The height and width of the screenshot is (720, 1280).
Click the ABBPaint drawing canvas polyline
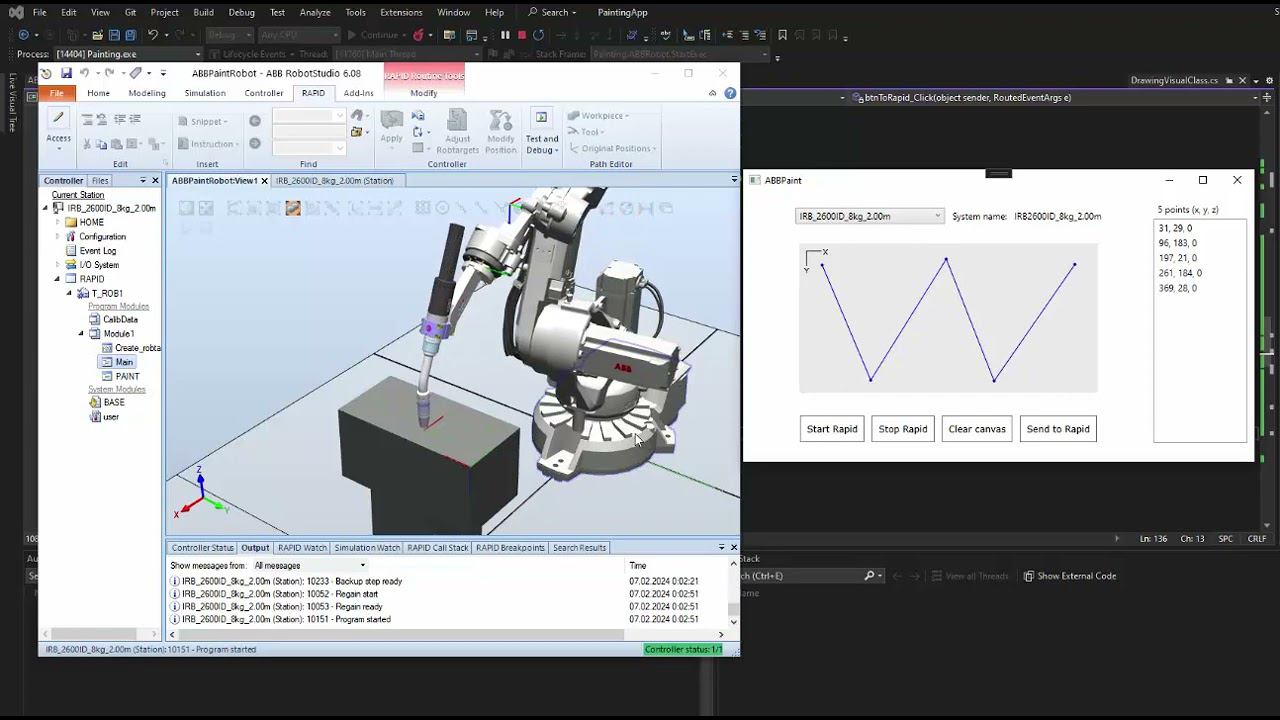948,318
